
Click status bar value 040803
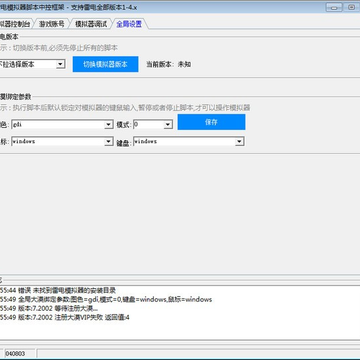click(15, 353)
